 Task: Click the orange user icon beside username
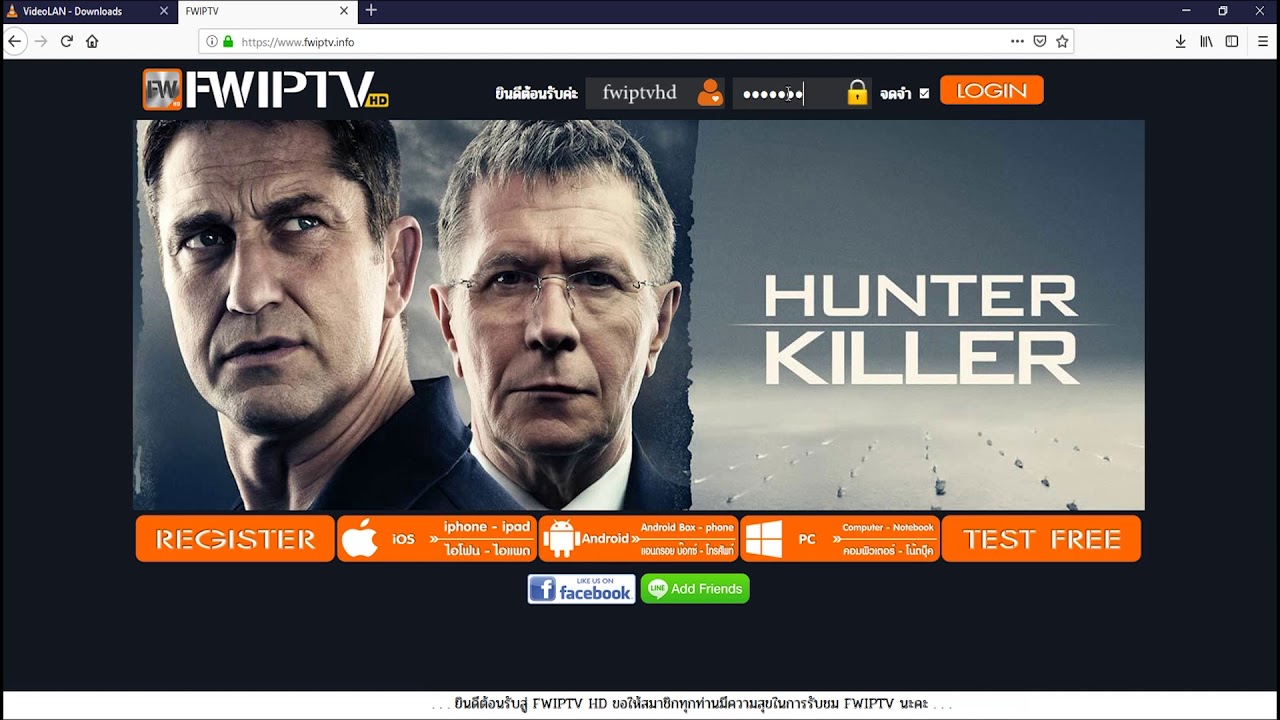pos(710,93)
